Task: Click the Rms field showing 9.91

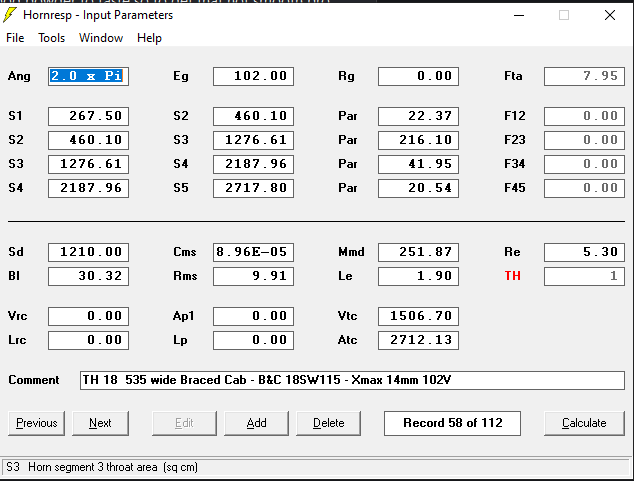Action: click(x=254, y=276)
